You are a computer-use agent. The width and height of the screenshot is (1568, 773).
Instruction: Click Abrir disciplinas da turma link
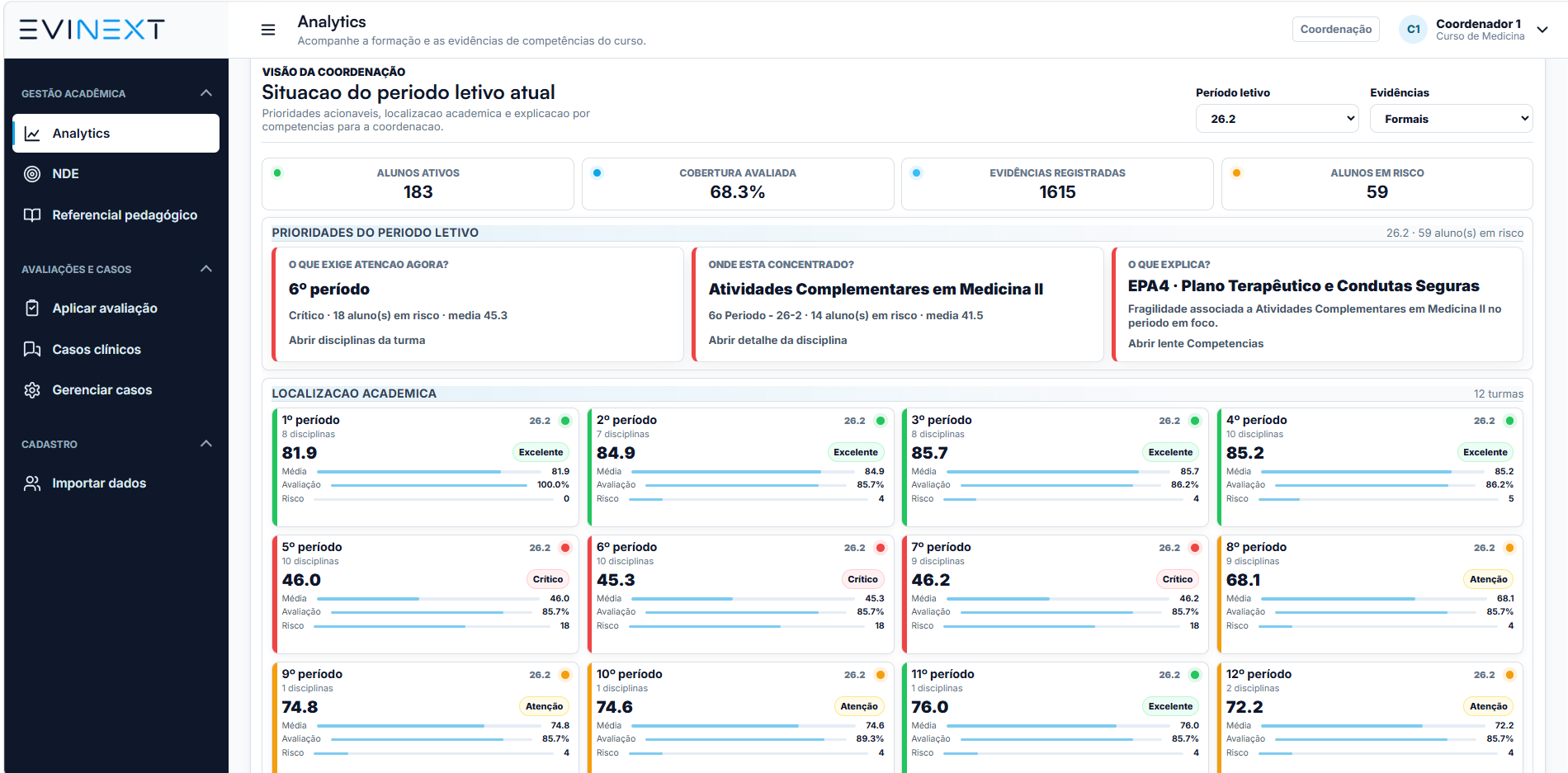(x=357, y=341)
